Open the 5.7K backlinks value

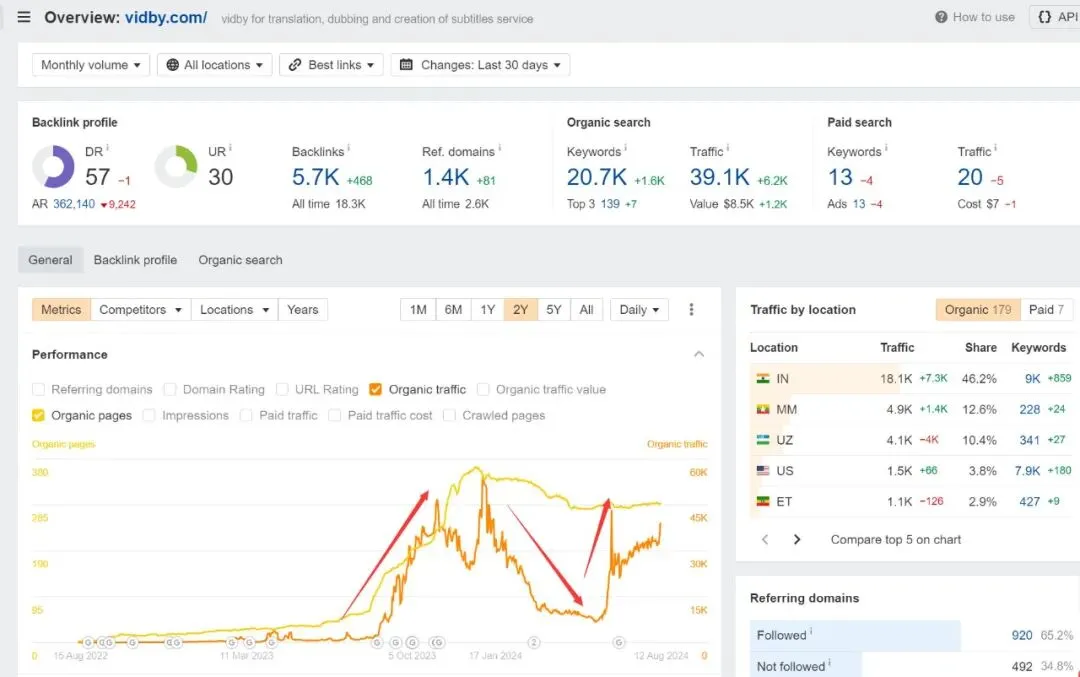click(x=315, y=177)
